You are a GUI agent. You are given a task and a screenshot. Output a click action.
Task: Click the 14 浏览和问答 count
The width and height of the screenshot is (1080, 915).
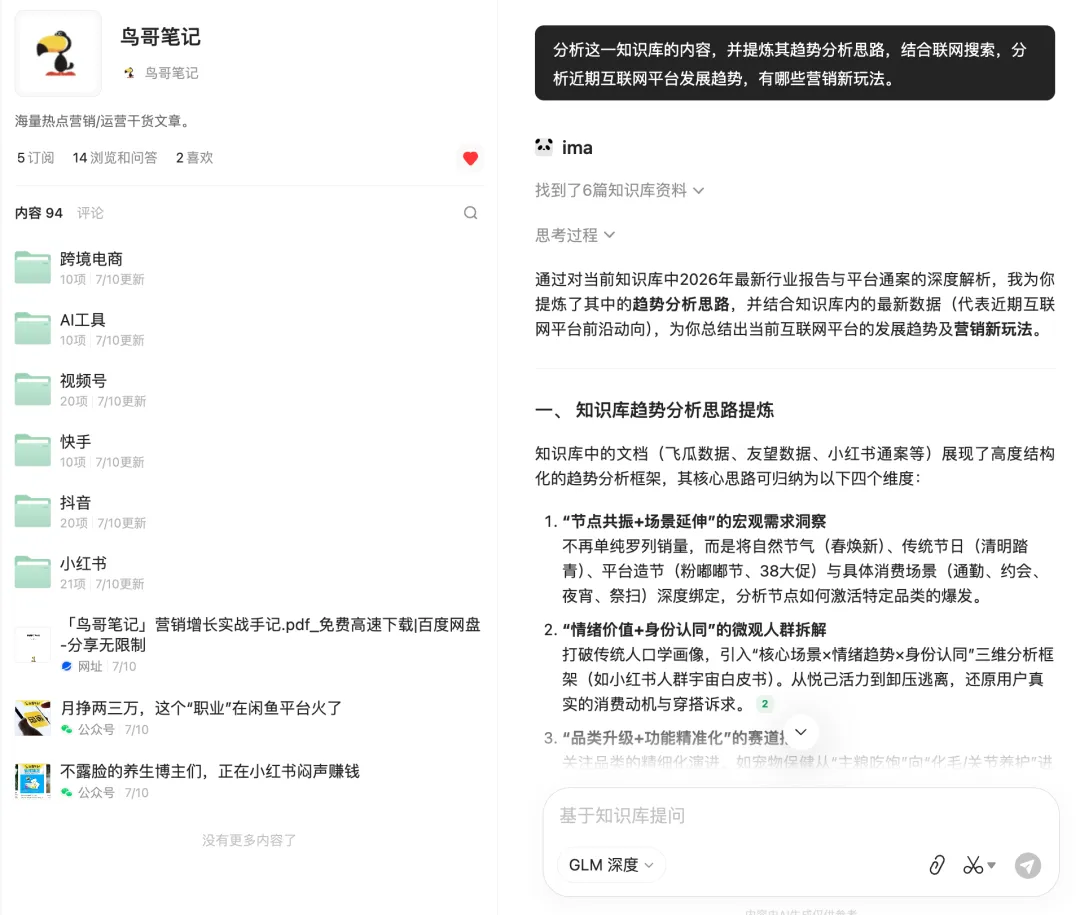[x=115, y=158]
